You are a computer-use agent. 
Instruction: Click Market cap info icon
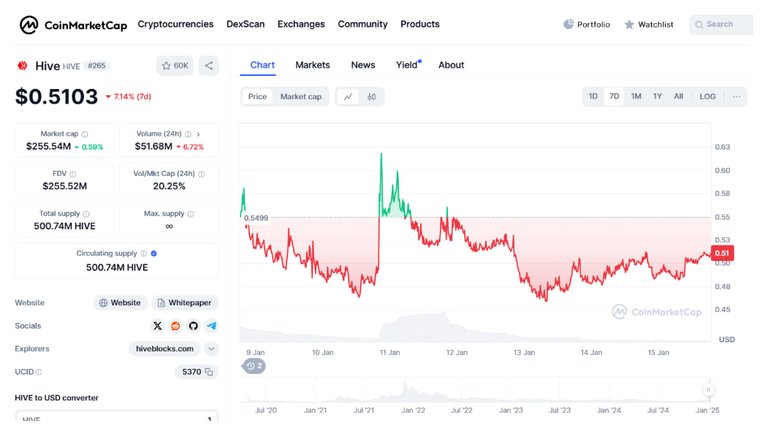pyautogui.click(x=85, y=134)
